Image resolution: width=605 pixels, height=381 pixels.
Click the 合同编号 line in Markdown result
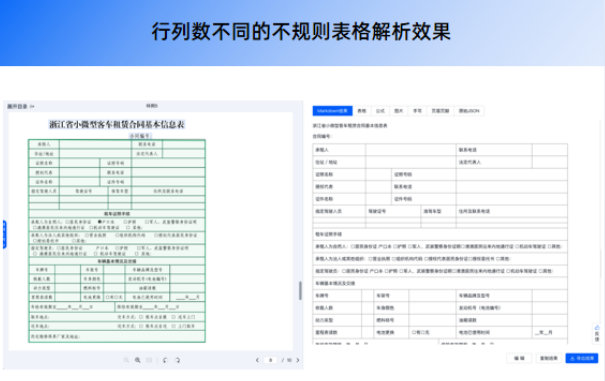click(322, 136)
